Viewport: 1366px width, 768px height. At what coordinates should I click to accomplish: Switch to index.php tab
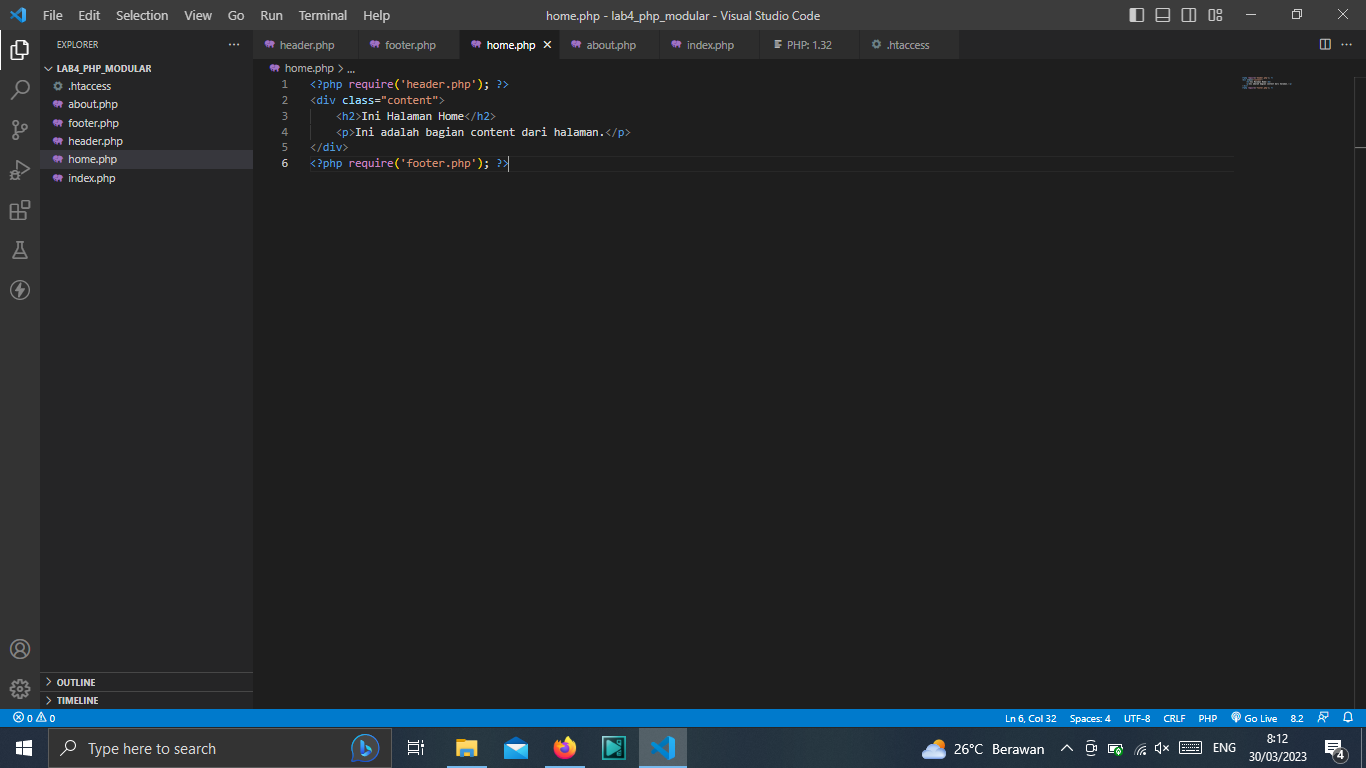(x=709, y=45)
